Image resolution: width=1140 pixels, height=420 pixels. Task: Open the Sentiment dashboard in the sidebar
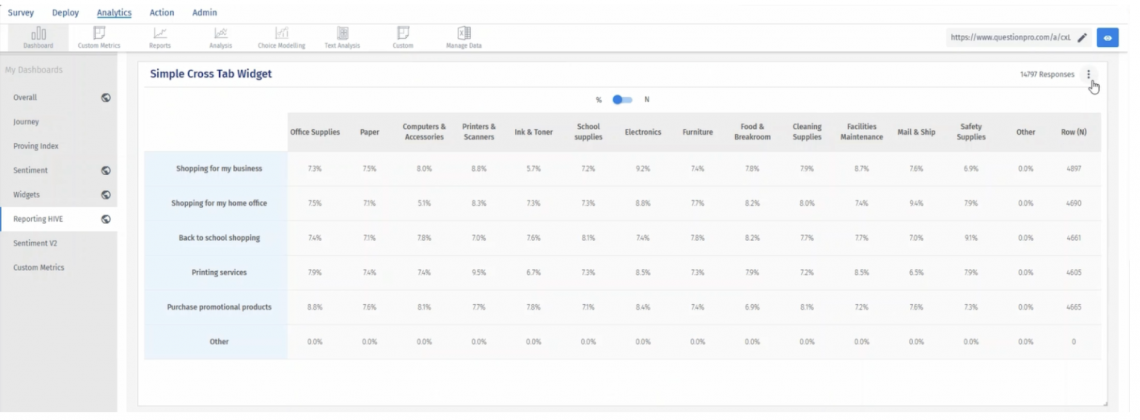pyautogui.click(x=30, y=171)
